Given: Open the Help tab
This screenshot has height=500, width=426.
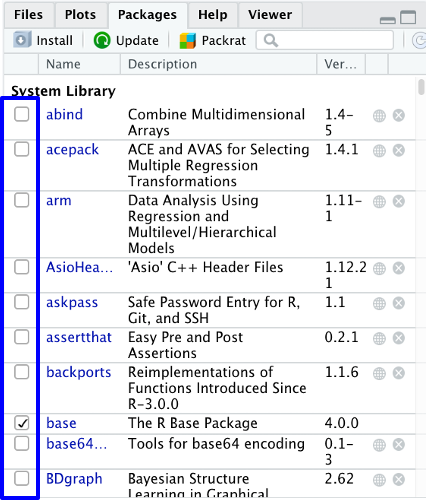Looking at the screenshot, I should click(x=213, y=15).
